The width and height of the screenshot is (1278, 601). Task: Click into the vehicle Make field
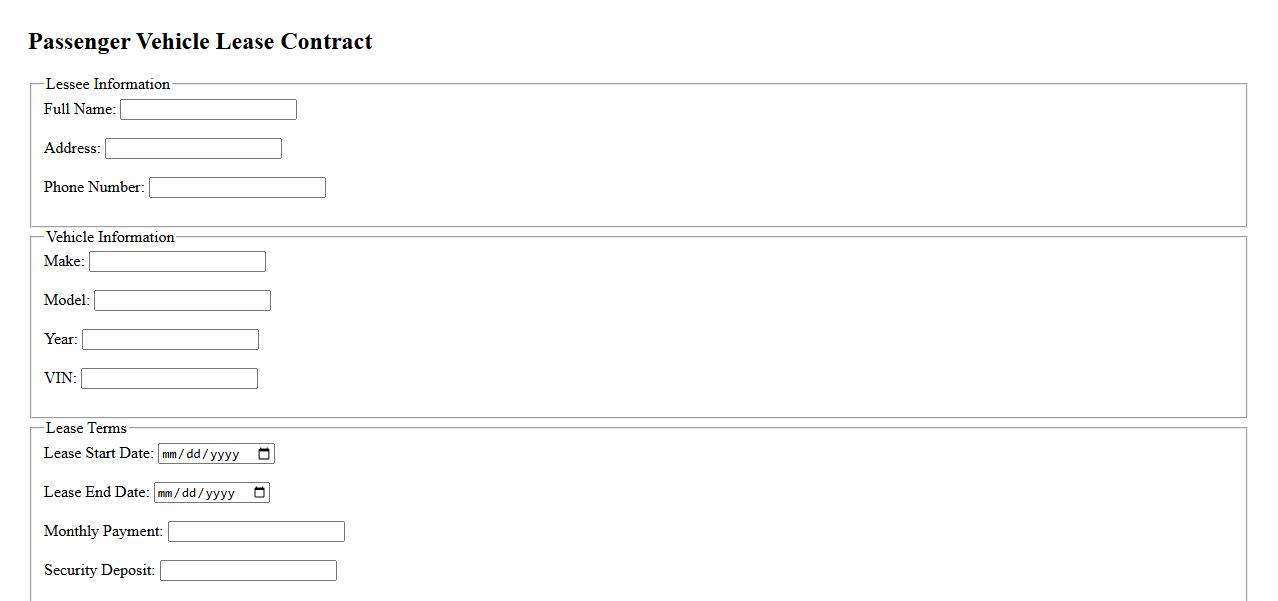click(177, 262)
